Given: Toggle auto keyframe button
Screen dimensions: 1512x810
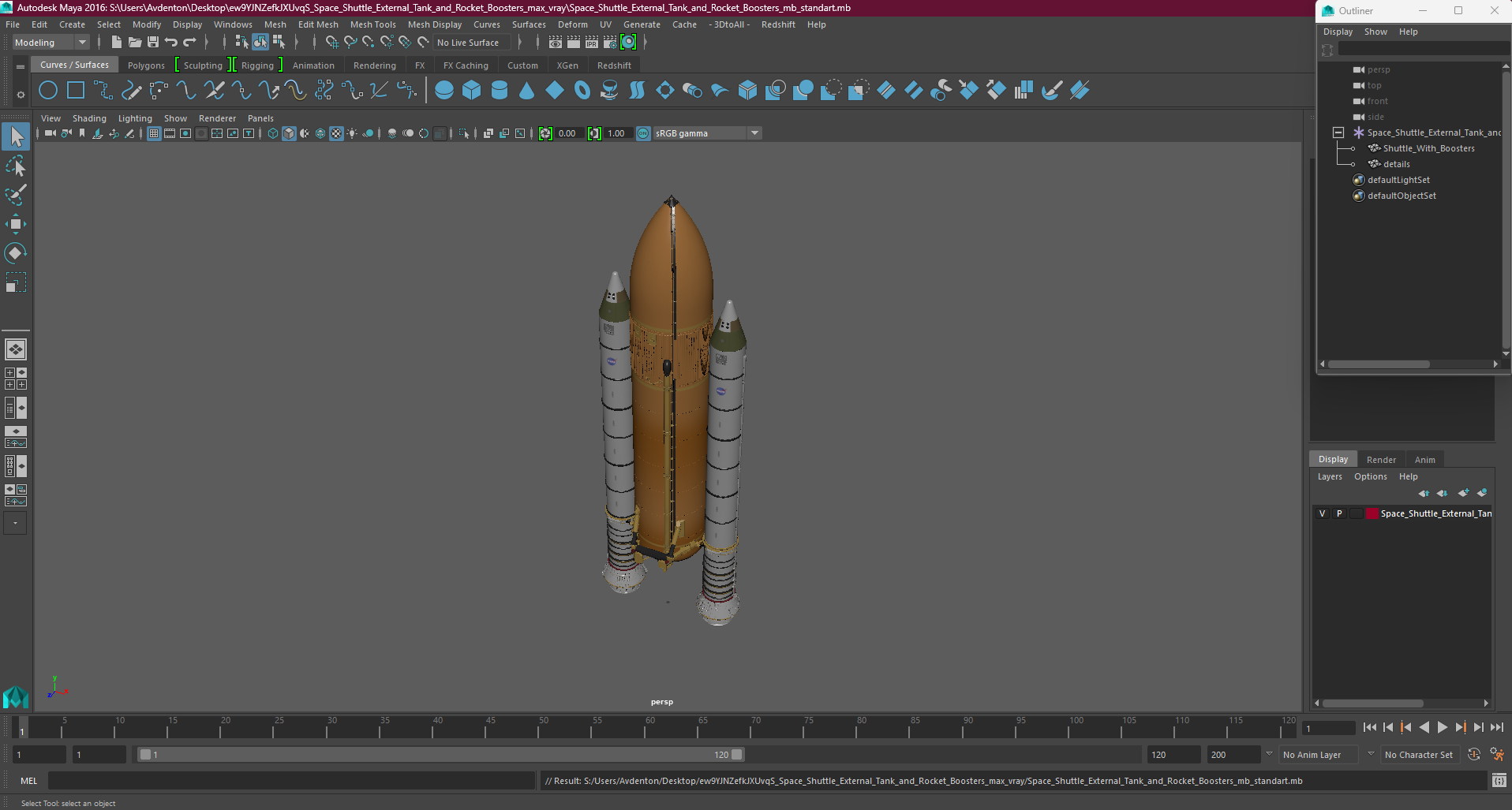Looking at the screenshot, I should [x=1473, y=755].
